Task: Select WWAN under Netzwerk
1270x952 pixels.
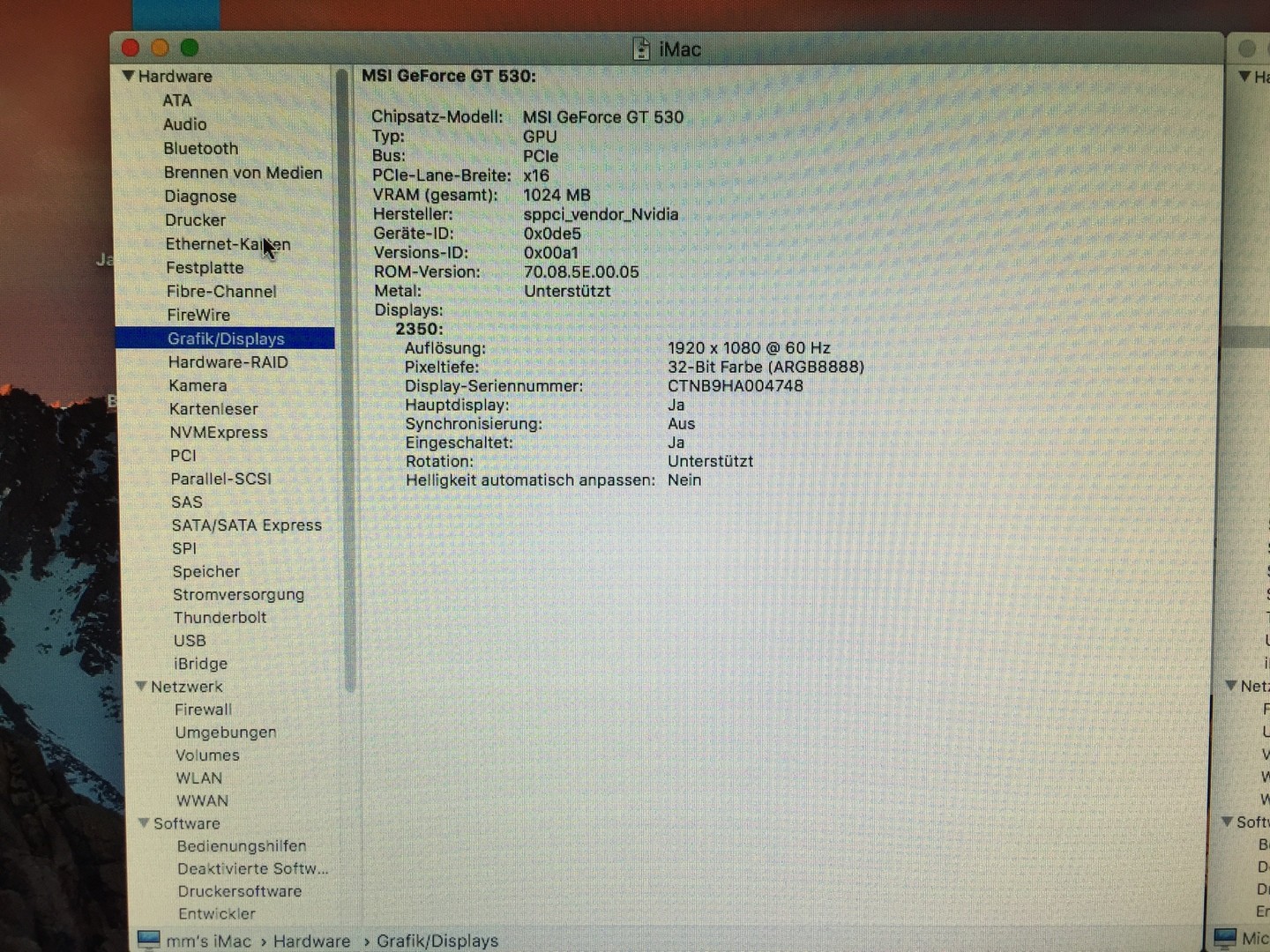Action: [x=202, y=800]
